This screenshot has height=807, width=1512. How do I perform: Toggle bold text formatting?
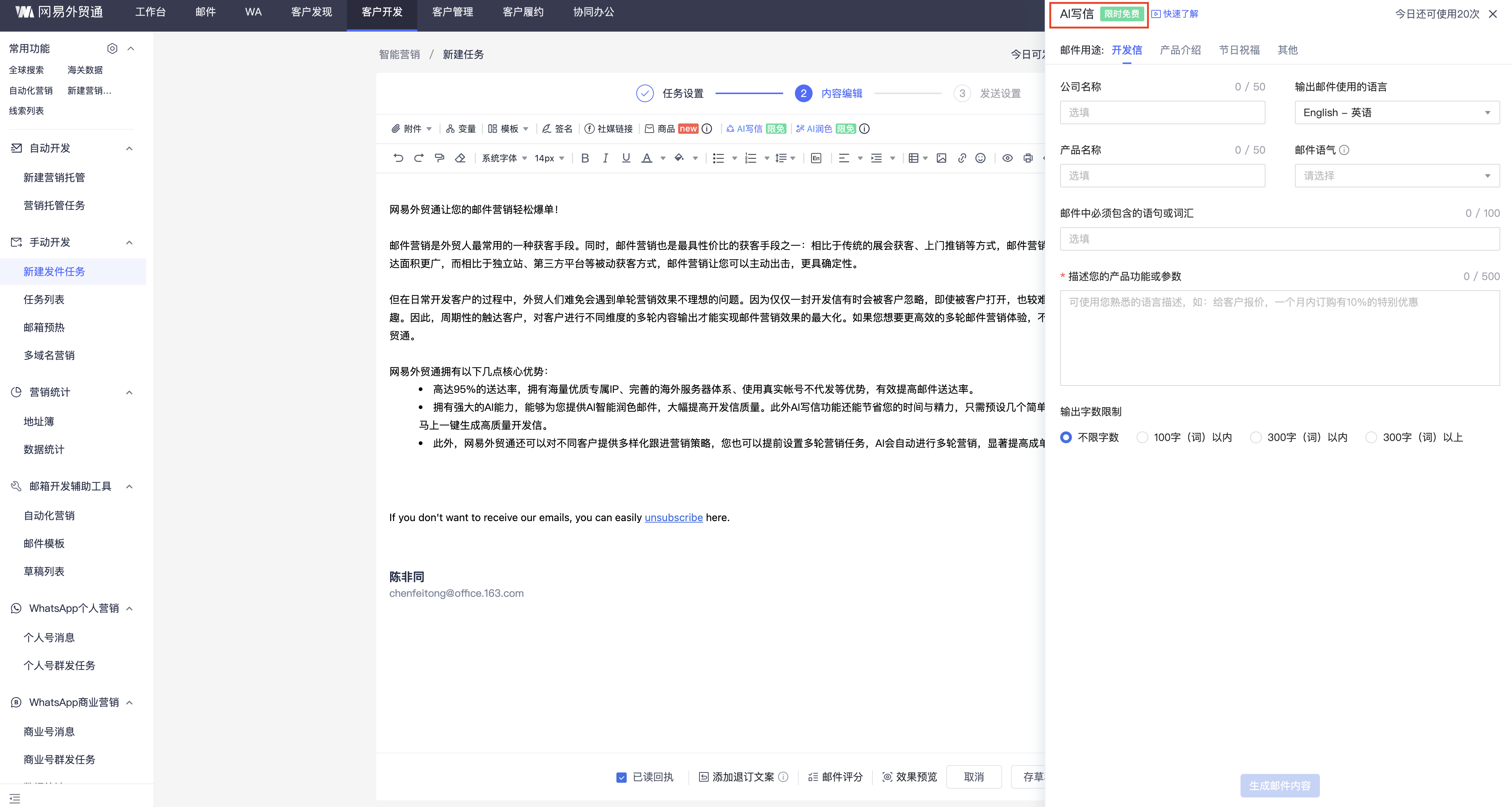click(585, 158)
